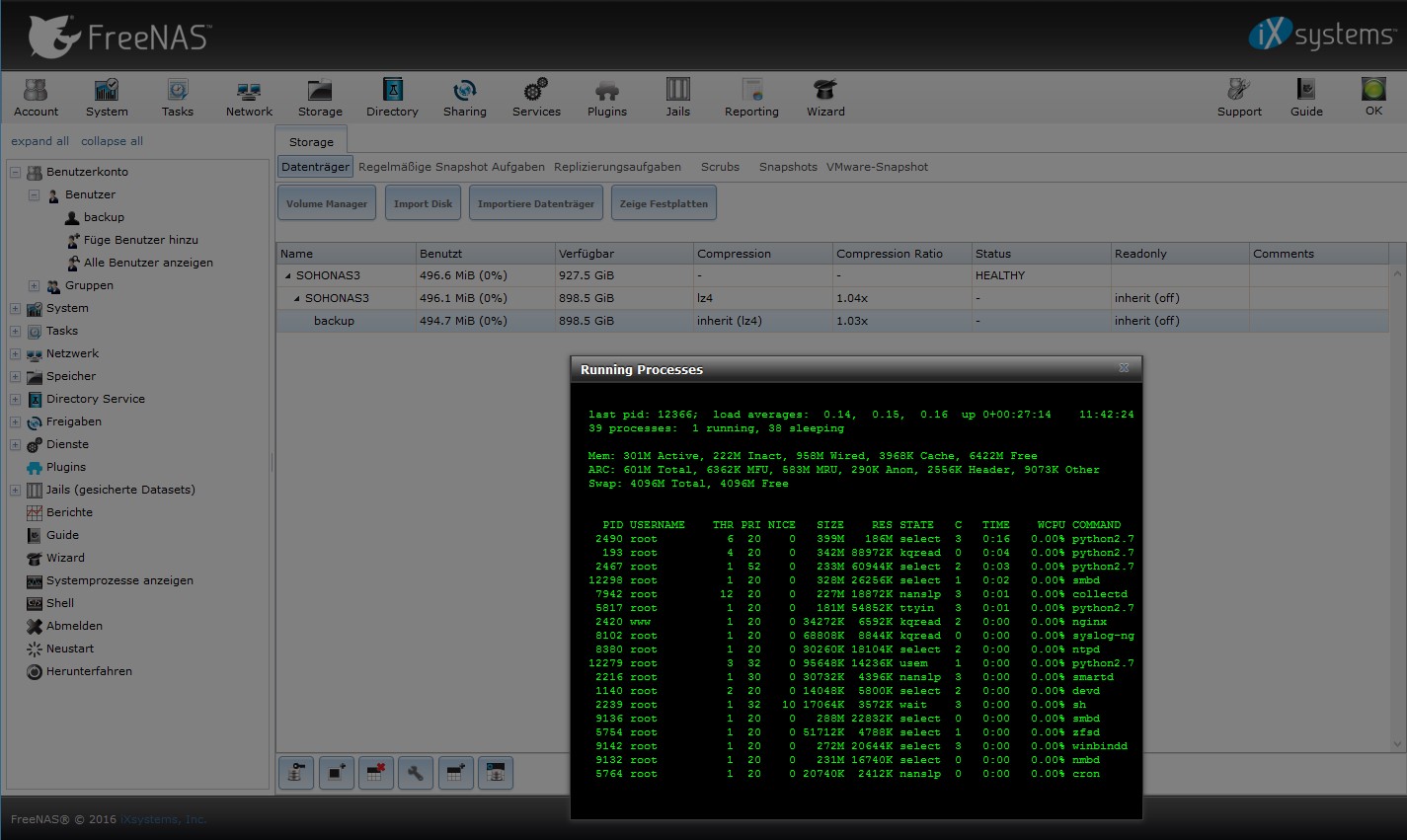Click the Zeige Festplatten button
This screenshot has height=840, width=1407.
point(664,203)
